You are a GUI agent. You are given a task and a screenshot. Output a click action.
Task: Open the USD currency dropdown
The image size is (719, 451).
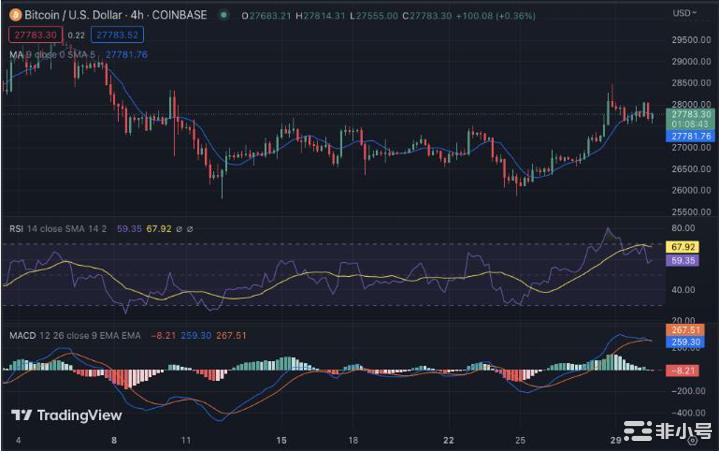[x=686, y=13]
